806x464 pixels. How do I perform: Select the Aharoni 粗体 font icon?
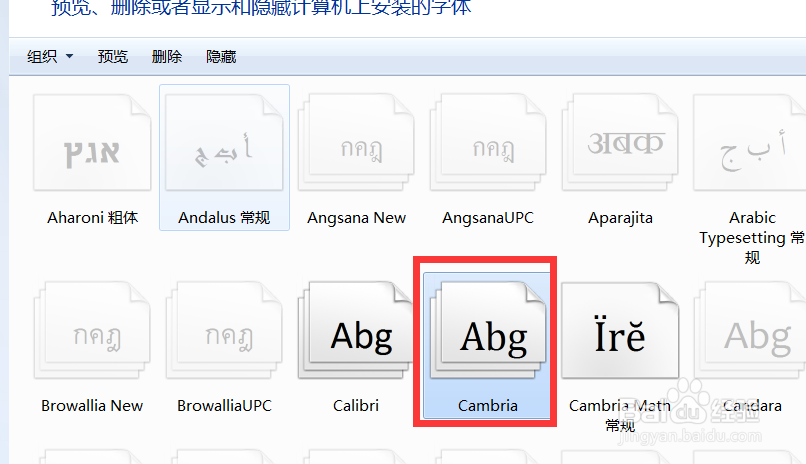click(93, 142)
